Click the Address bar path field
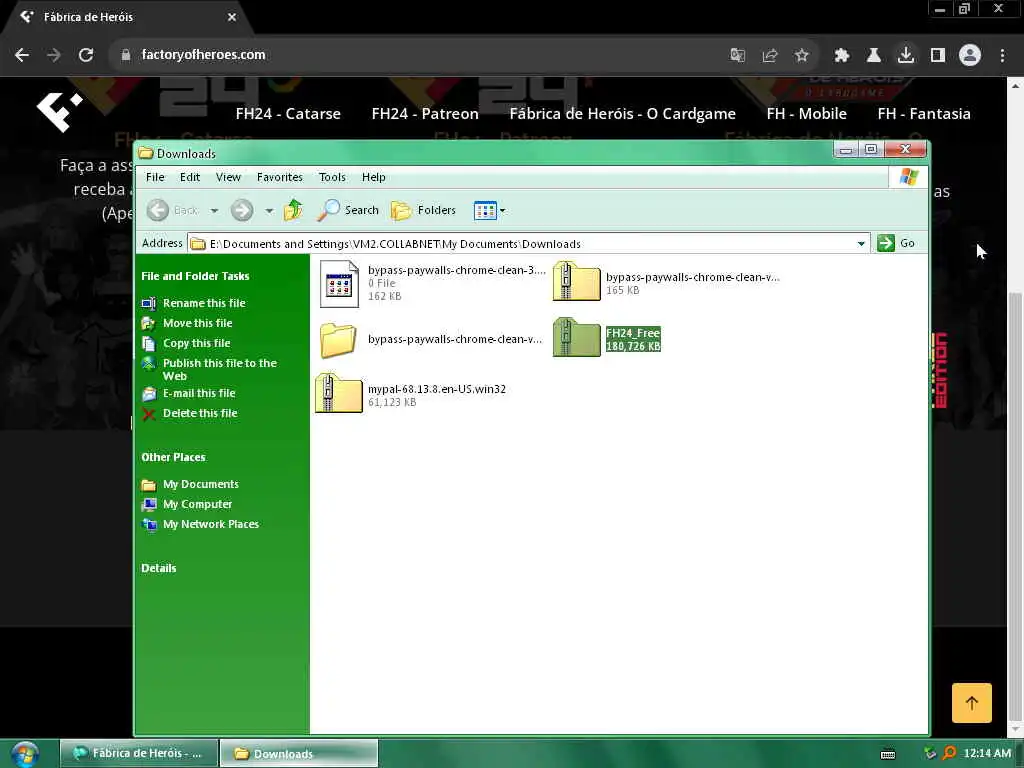This screenshot has height=768, width=1024. 528,244
